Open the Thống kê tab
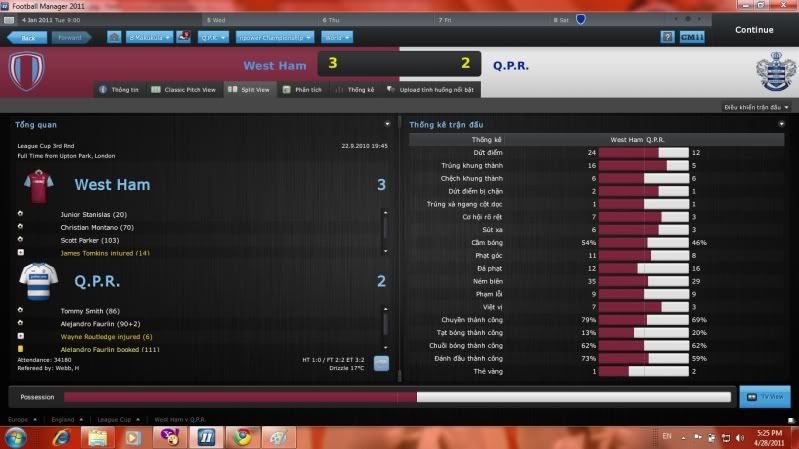This screenshot has height=449, width=799. pyautogui.click(x=355, y=90)
